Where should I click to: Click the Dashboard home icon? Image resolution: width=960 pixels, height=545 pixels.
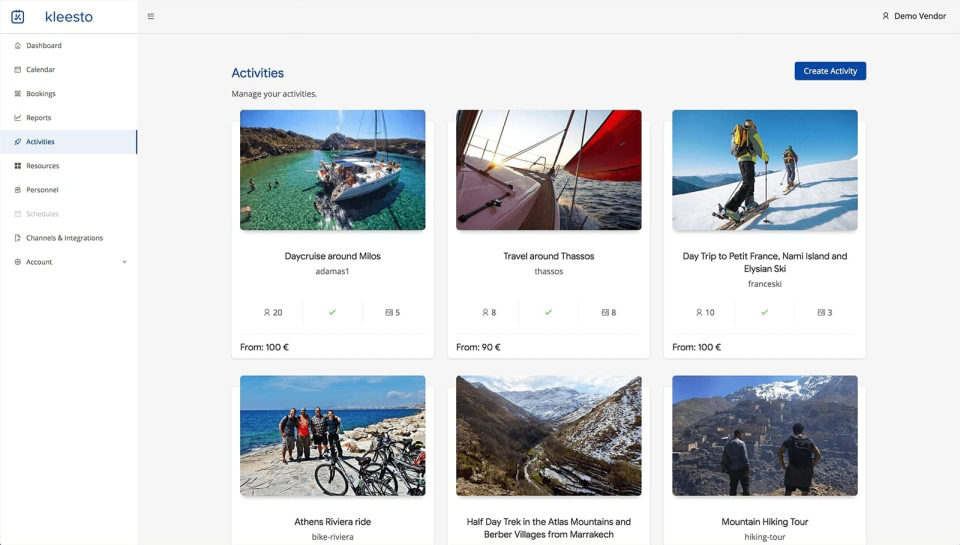click(18, 46)
